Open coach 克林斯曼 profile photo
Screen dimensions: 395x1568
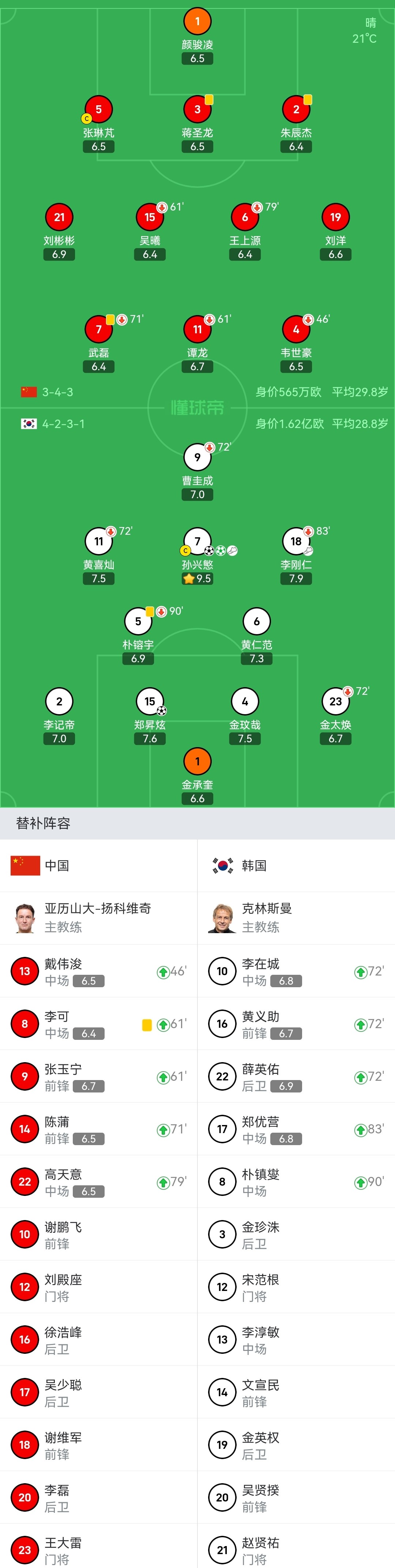click(x=222, y=918)
